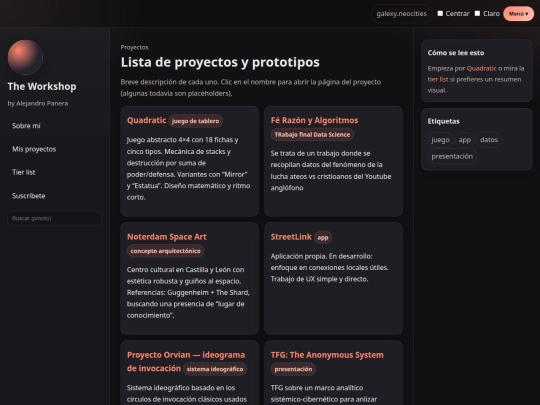540x405 pixels.
Task: Open the Quadratic project card title
Action: coord(146,120)
